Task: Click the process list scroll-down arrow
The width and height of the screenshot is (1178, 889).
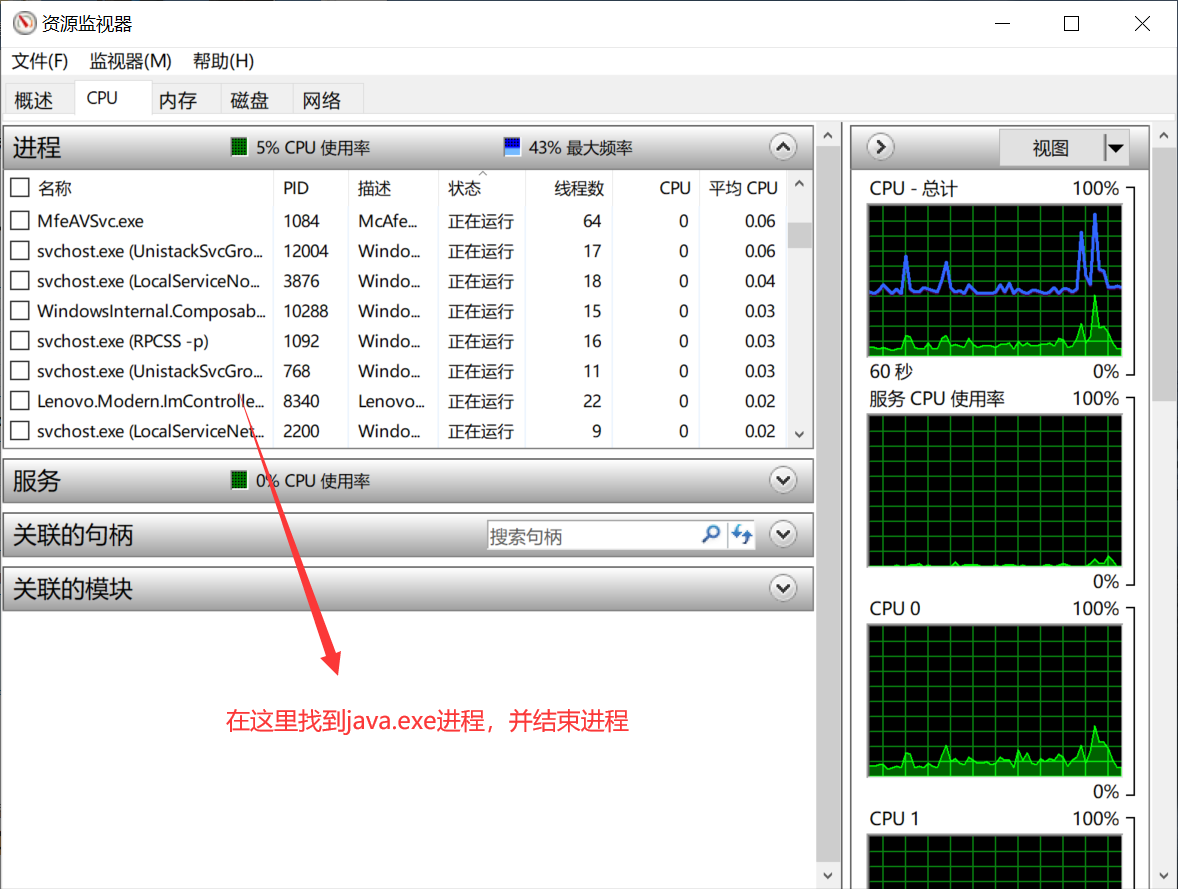Action: 799,434
